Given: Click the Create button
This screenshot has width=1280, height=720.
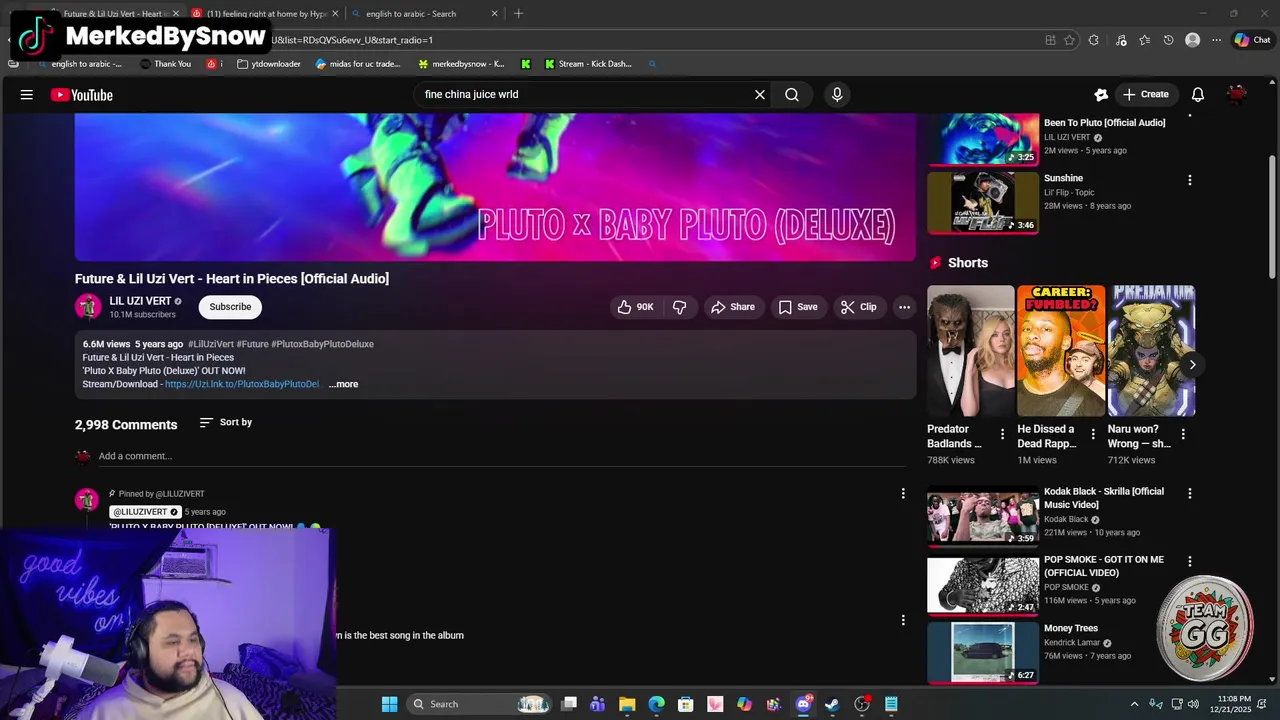Looking at the screenshot, I should pyautogui.click(x=1145, y=95).
